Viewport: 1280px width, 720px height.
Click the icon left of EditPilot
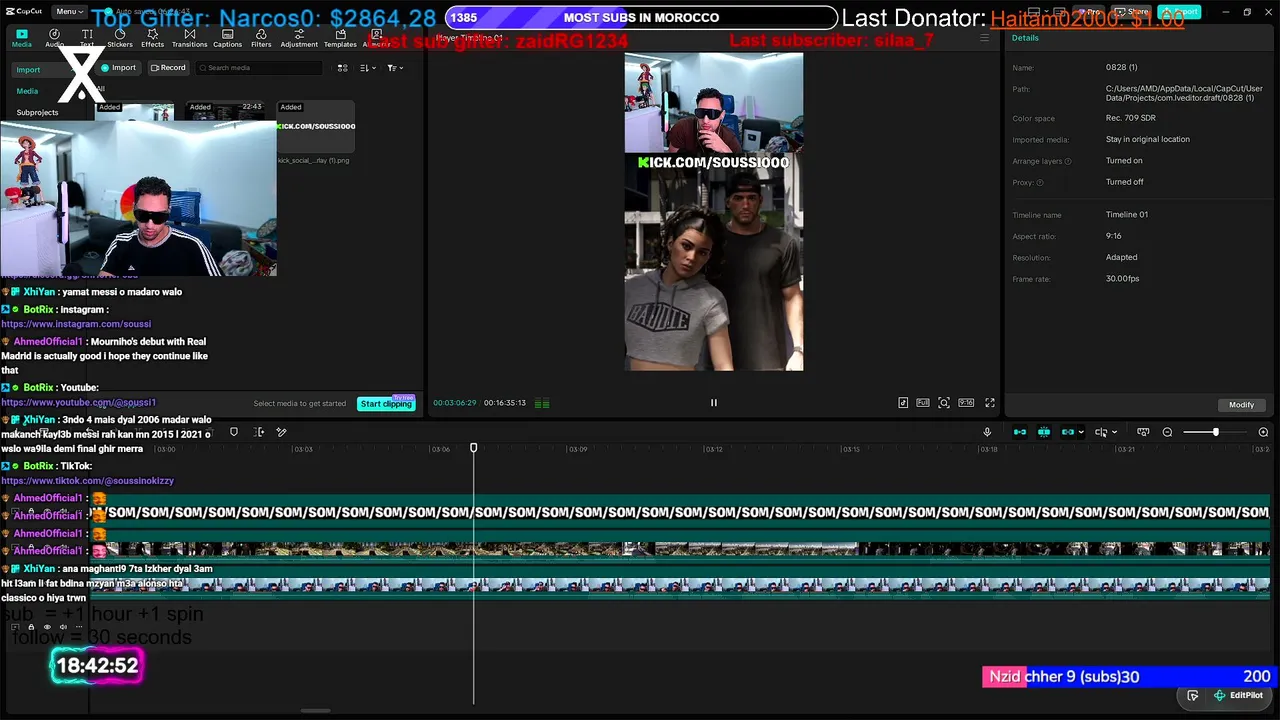click(1193, 696)
